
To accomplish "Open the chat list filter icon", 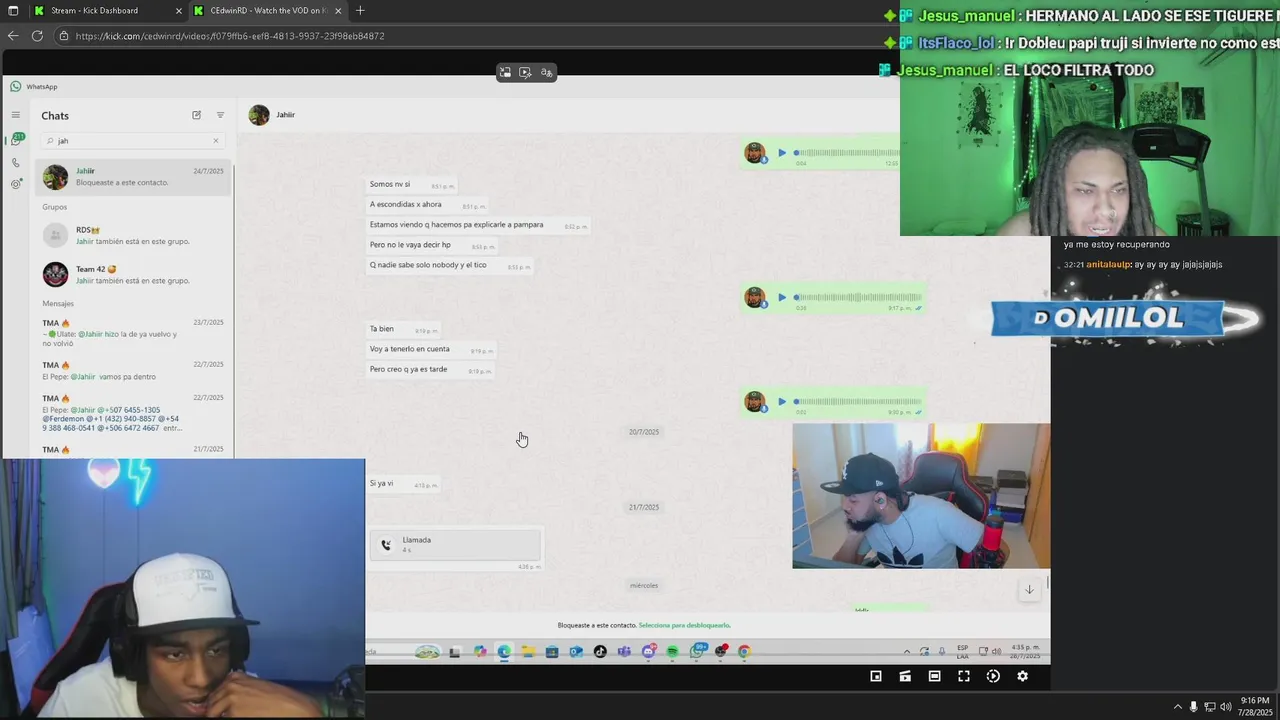I will pyautogui.click(x=220, y=115).
